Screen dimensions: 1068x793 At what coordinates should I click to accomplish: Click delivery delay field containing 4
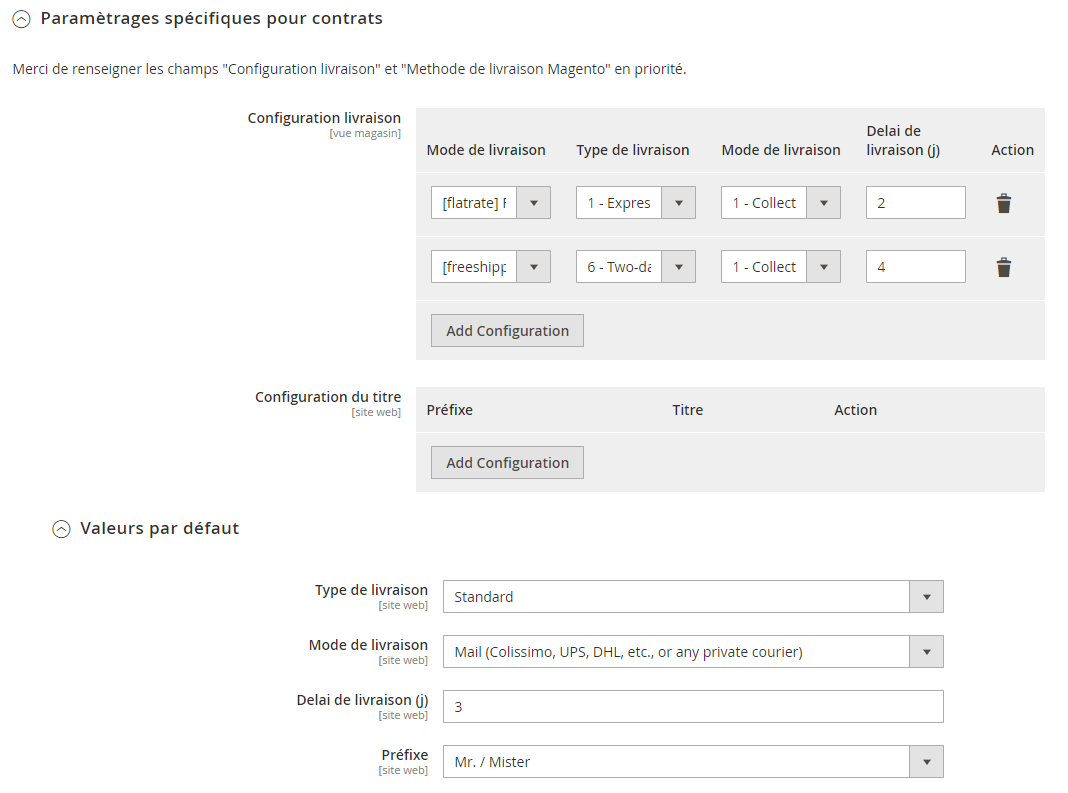pyautogui.click(x=915, y=267)
